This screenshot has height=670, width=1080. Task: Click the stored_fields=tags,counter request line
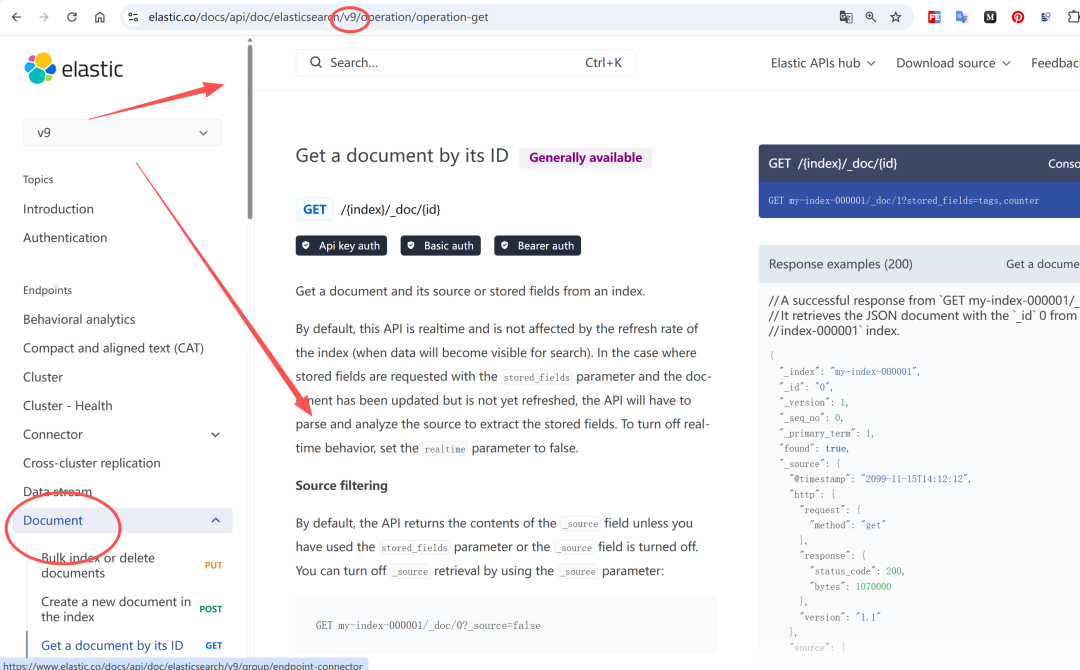(x=904, y=201)
